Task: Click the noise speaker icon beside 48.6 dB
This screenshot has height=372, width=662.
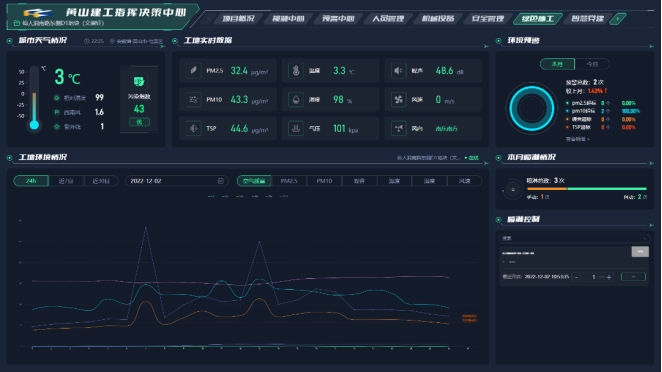Action: [x=398, y=71]
